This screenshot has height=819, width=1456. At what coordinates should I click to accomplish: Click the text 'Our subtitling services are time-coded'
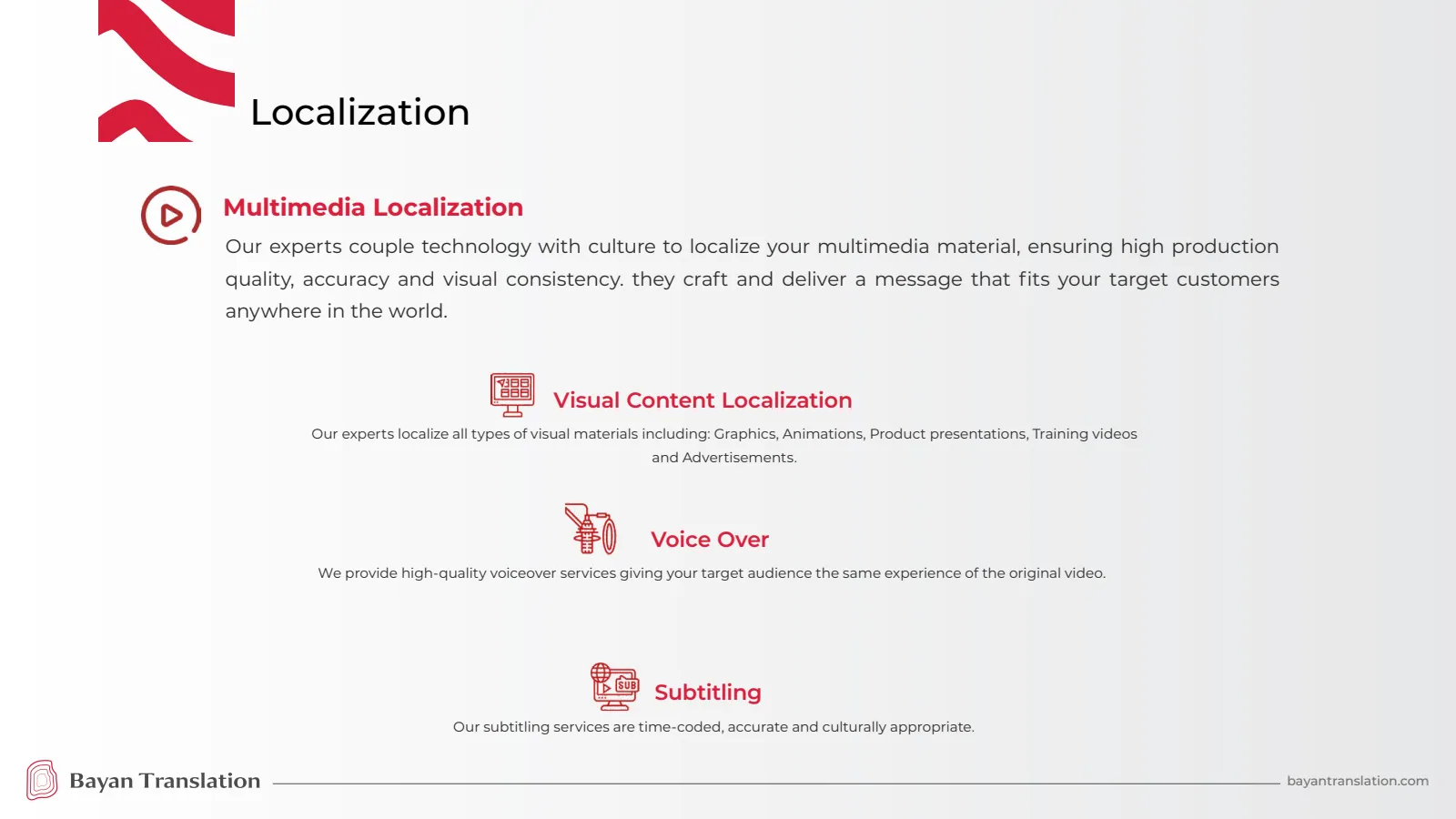713,727
